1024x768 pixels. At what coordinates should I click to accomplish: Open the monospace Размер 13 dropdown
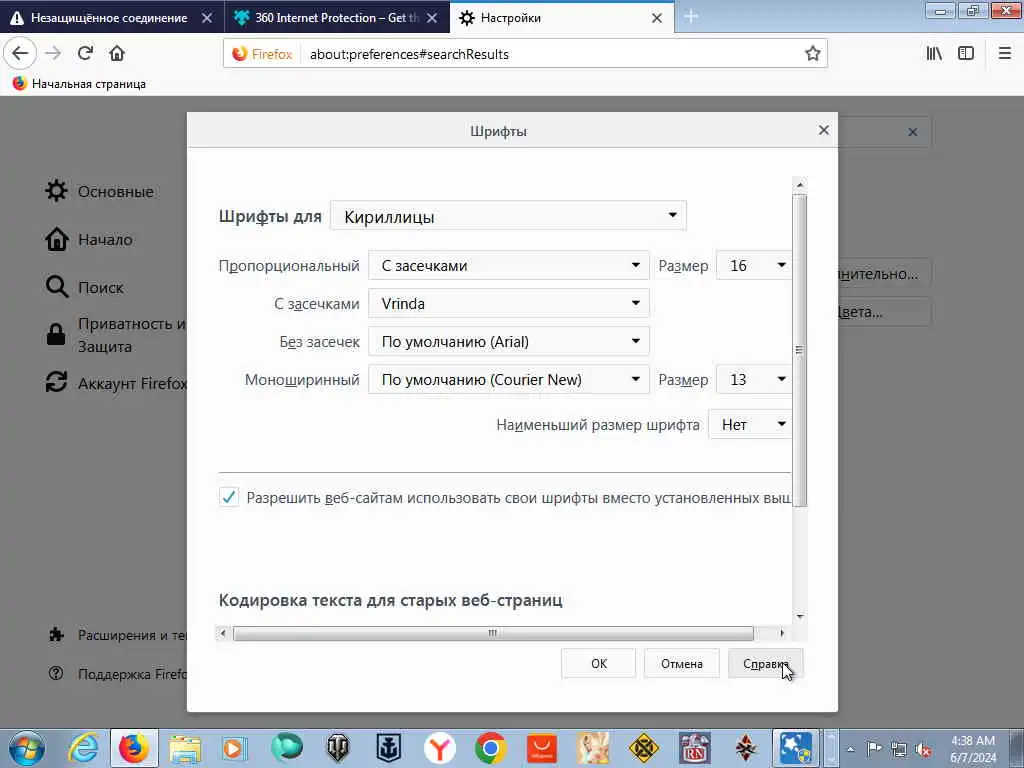754,379
